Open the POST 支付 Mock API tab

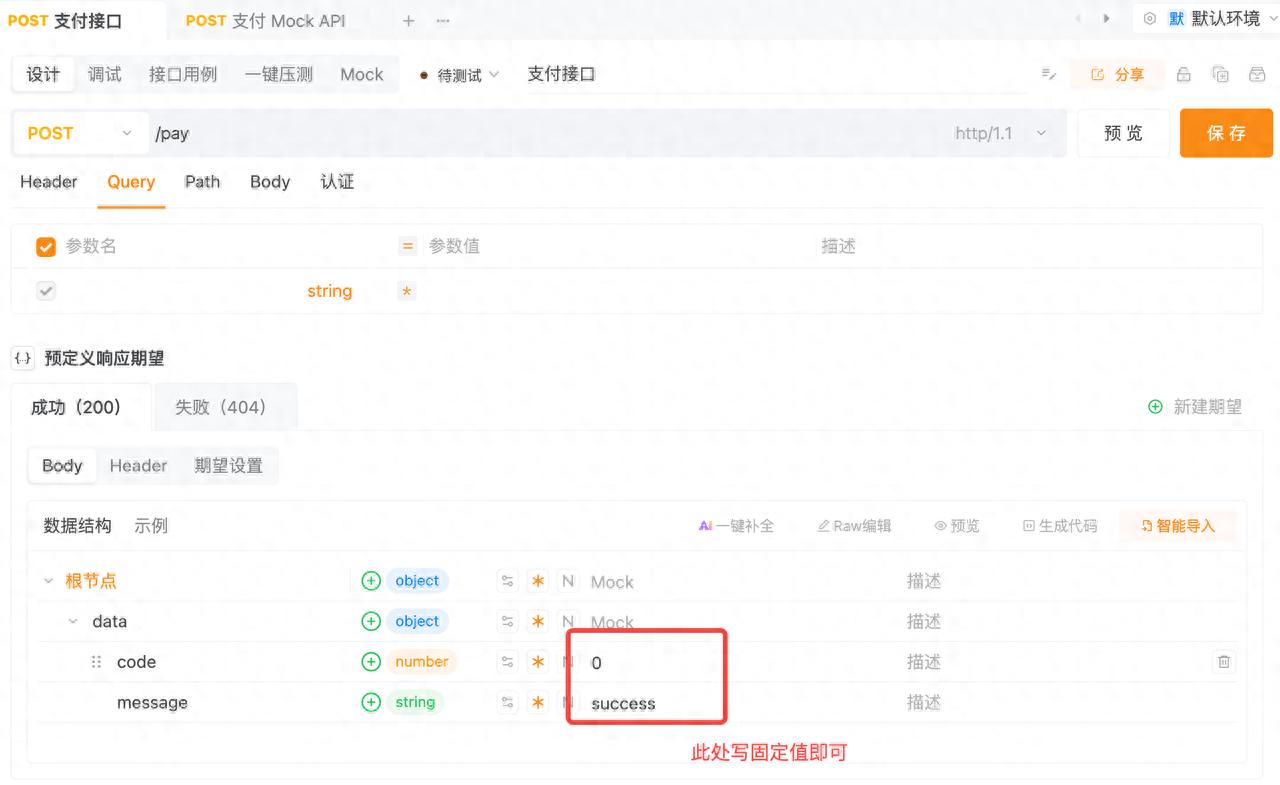click(265, 20)
